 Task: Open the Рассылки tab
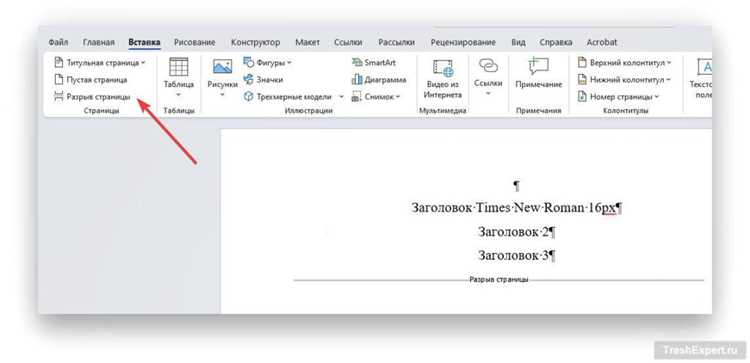(397, 42)
